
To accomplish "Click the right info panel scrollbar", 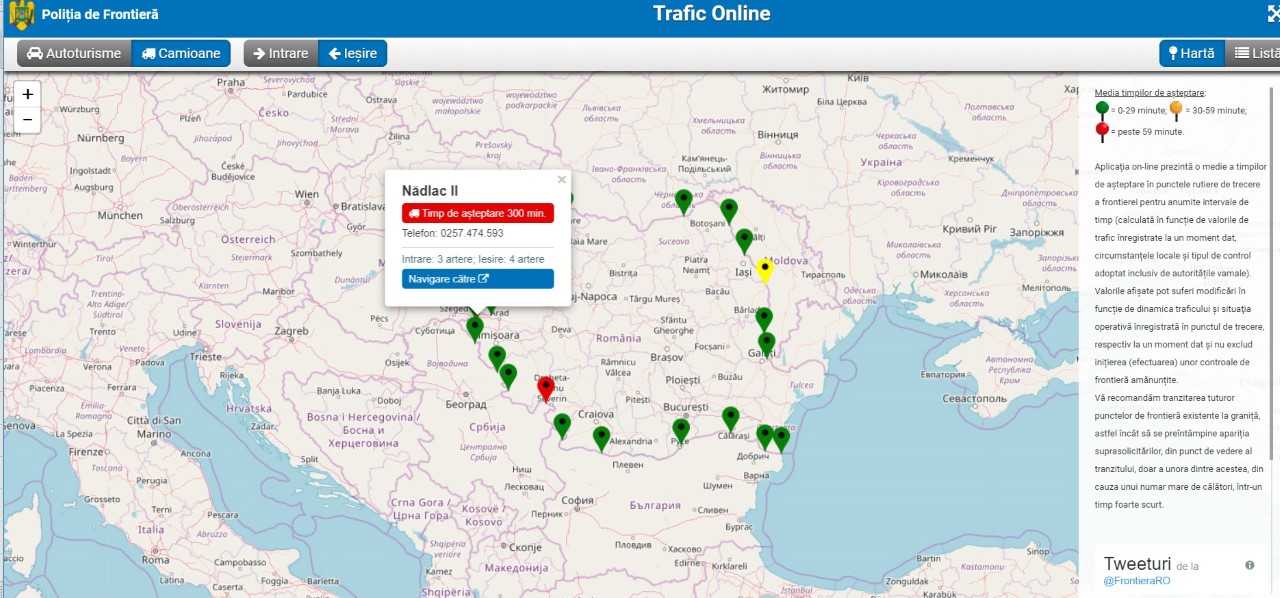I will [1273, 250].
